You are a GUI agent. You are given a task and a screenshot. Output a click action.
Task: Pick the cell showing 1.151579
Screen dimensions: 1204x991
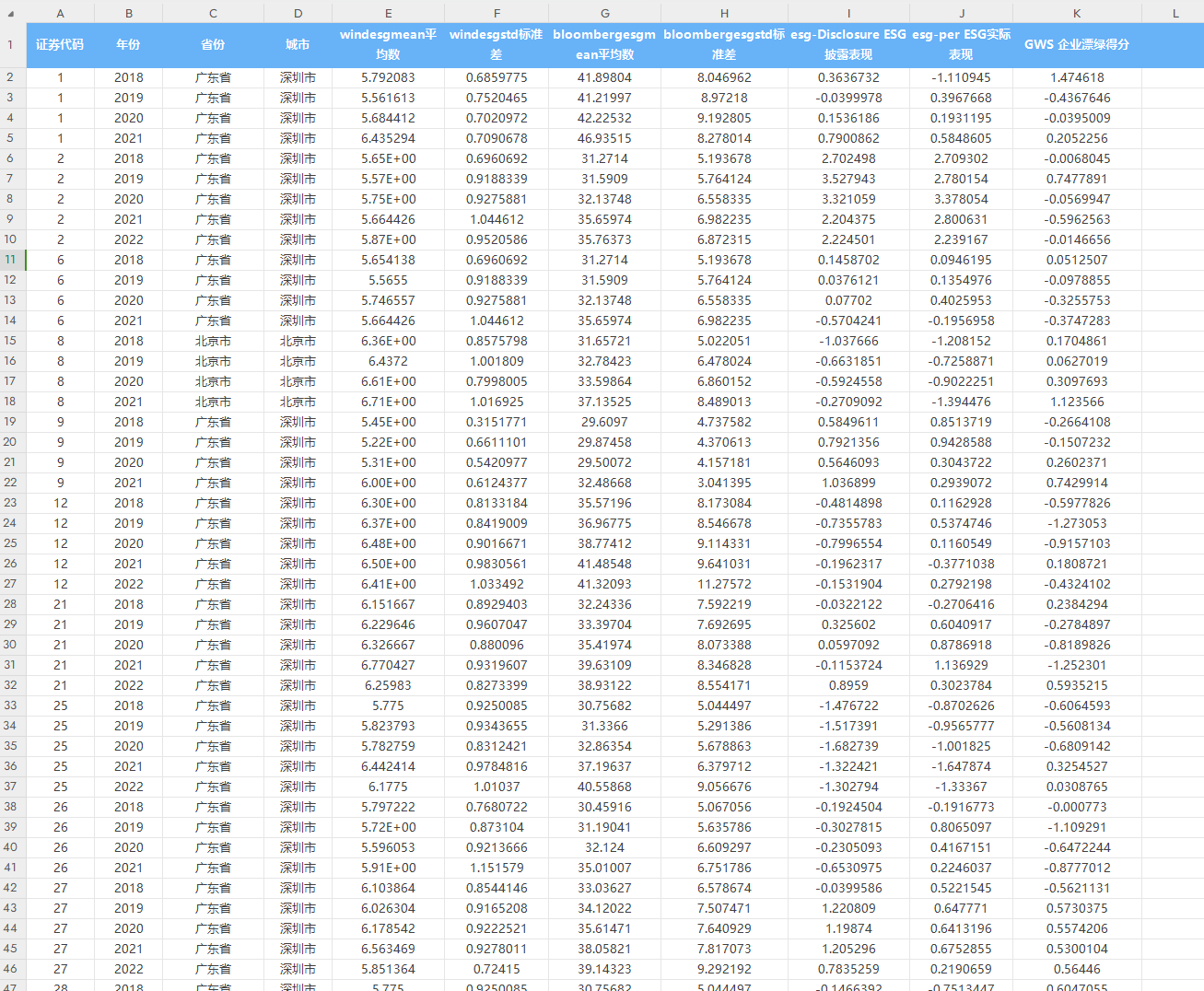pyautogui.click(x=497, y=868)
